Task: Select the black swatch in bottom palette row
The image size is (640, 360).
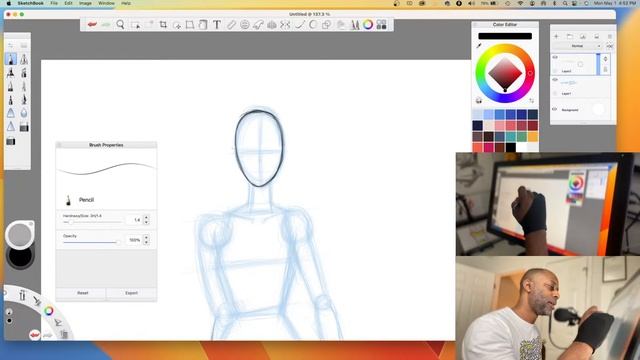Action: (511, 147)
